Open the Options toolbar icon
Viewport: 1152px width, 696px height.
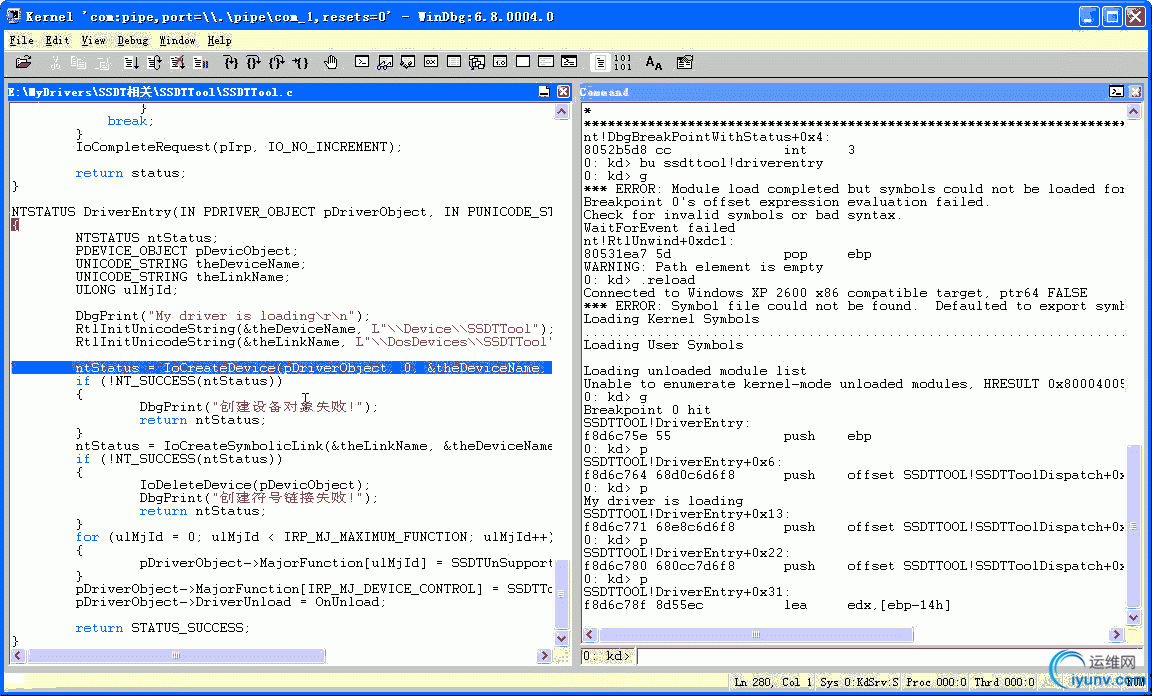[x=685, y=62]
